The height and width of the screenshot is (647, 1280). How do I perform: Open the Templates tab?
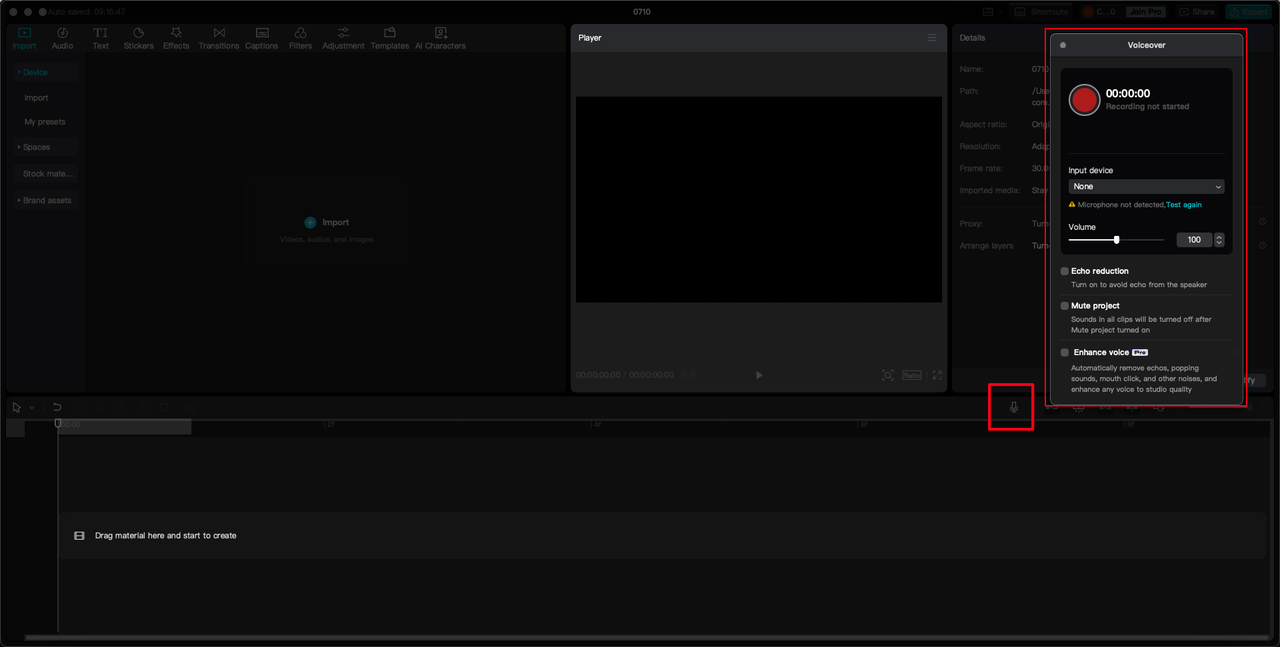tap(390, 39)
